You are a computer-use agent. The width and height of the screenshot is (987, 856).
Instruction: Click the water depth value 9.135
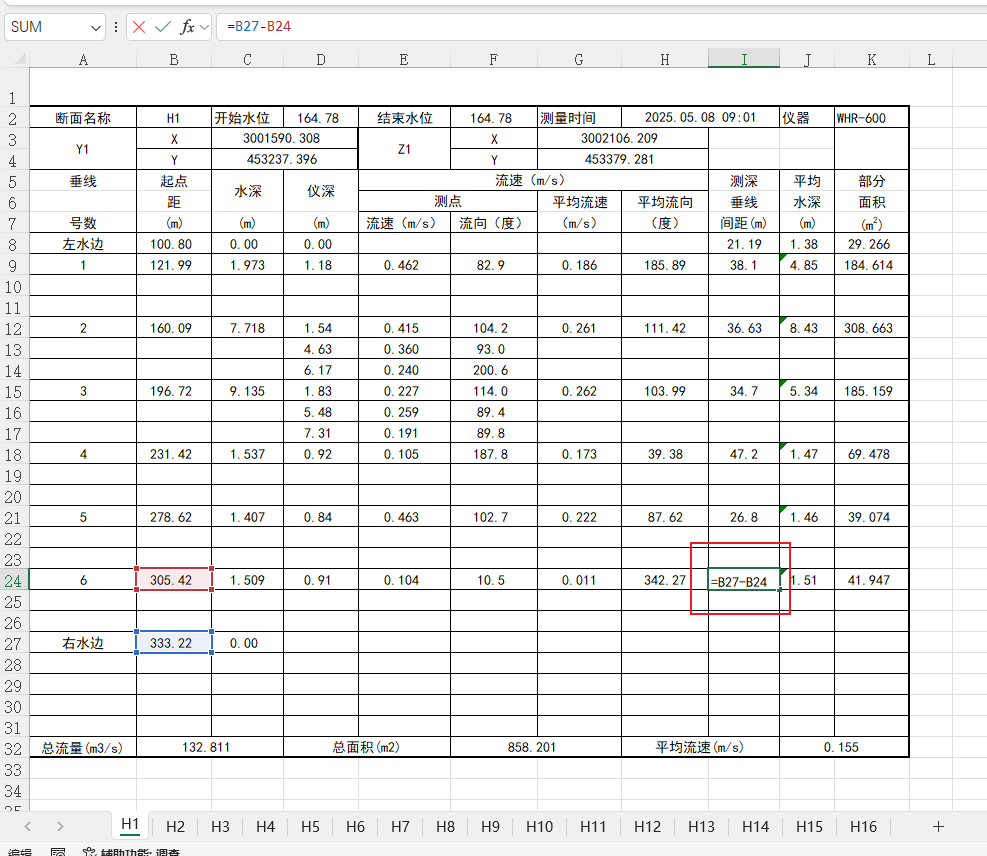click(247, 391)
